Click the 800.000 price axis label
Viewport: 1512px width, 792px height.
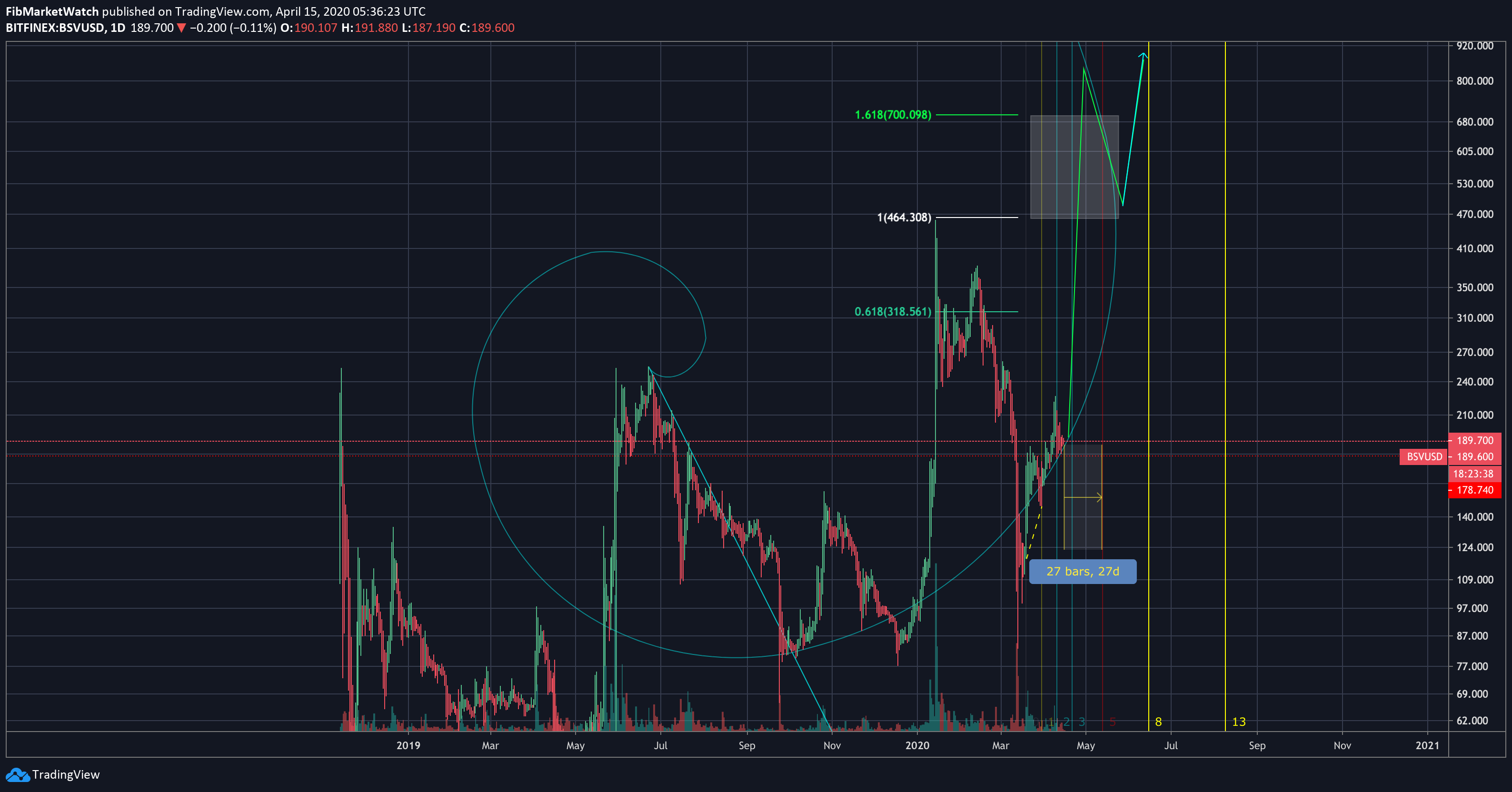tap(1474, 81)
